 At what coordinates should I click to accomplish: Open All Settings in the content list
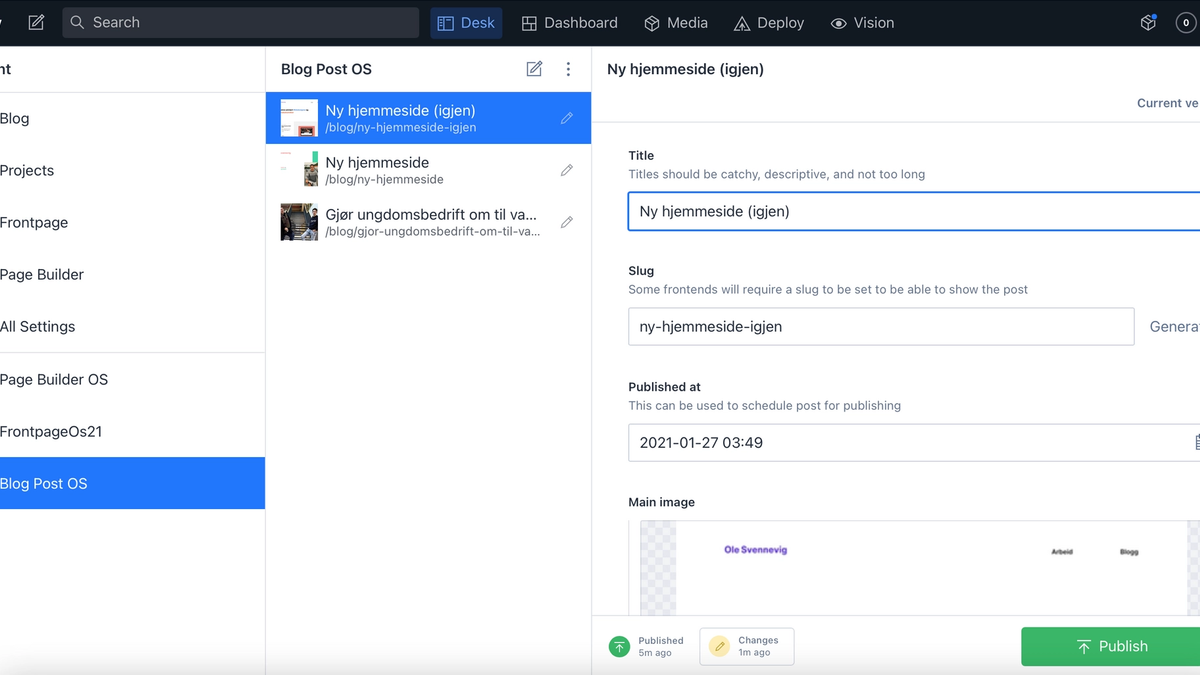tap(132, 326)
